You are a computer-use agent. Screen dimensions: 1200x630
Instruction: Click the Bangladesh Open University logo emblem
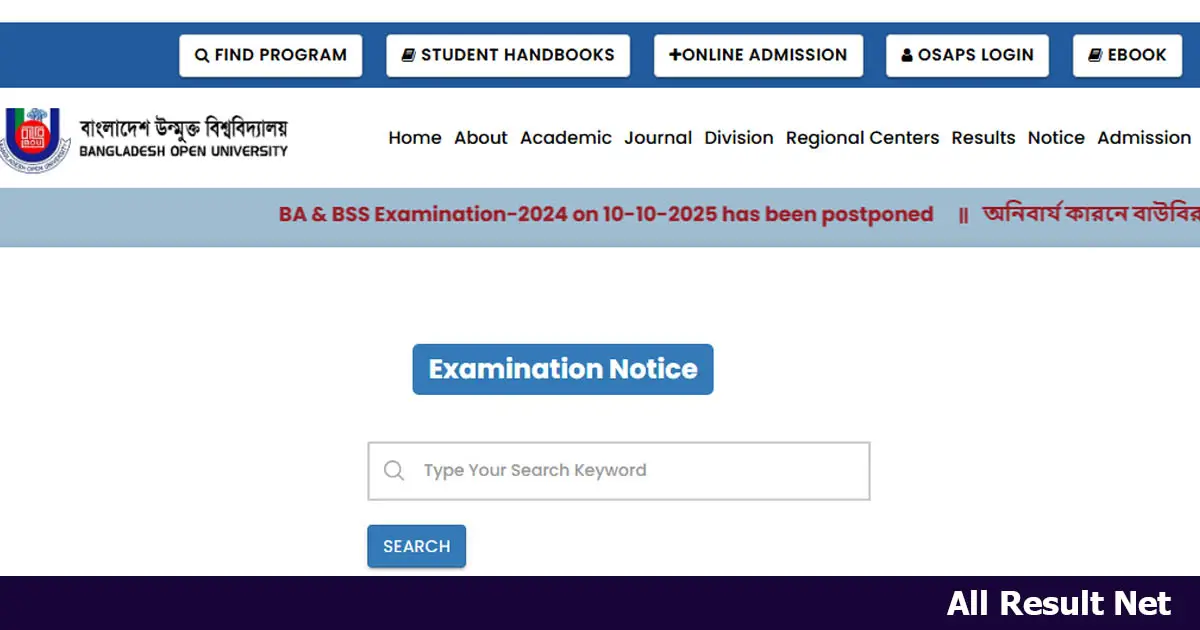[x=36, y=138]
